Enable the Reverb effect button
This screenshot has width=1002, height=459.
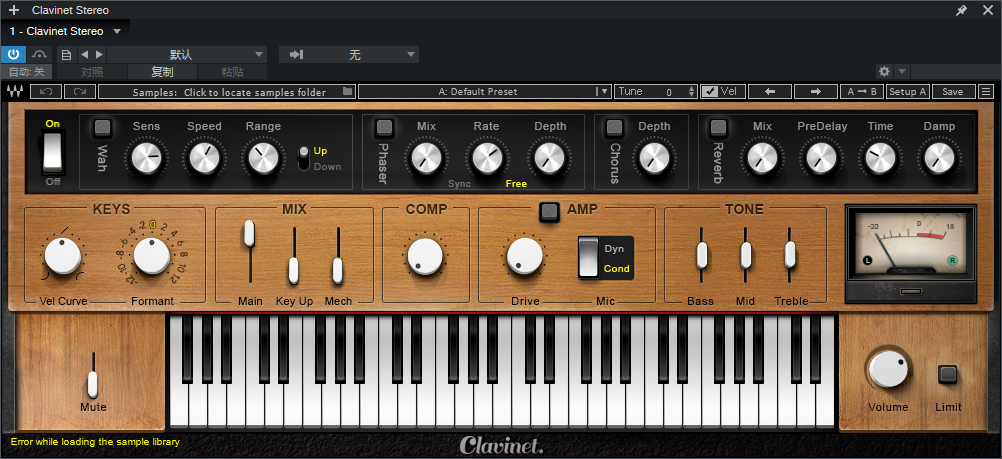click(718, 127)
